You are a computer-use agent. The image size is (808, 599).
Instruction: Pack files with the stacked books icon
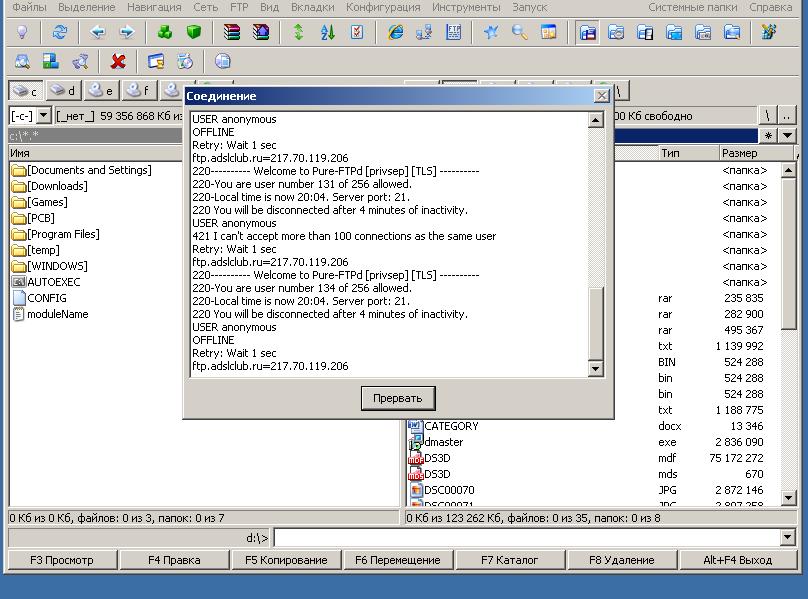click(232, 32)
